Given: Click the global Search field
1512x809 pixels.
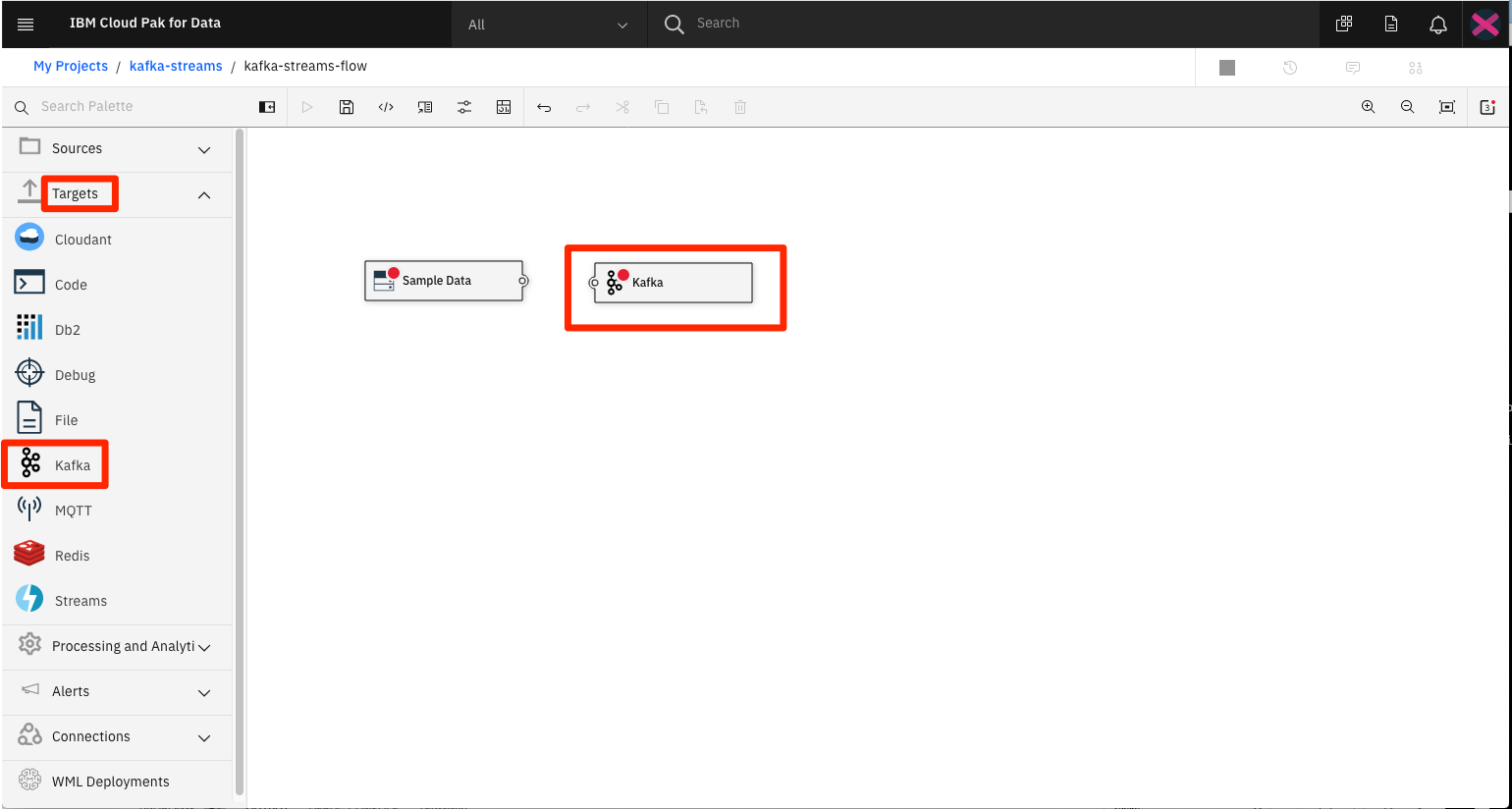Looking at the screenshot, I should click(982, 24).
